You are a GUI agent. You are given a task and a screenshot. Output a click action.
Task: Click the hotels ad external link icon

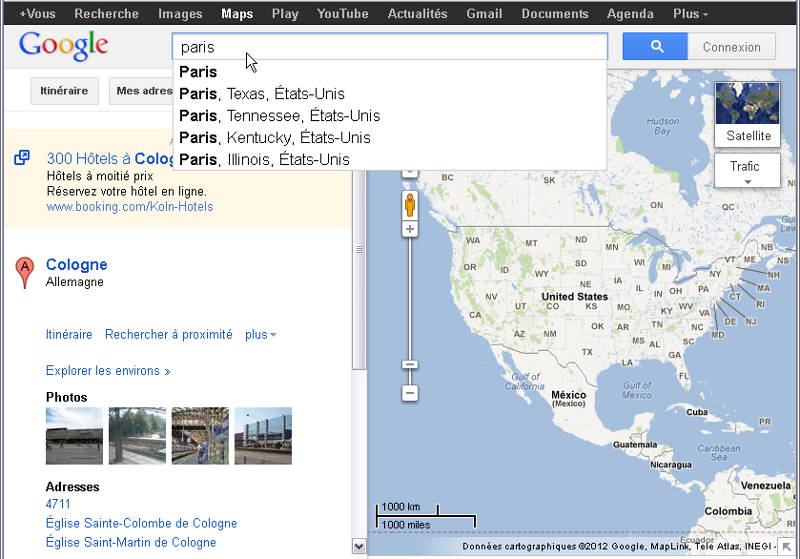[x=22, y=158]
